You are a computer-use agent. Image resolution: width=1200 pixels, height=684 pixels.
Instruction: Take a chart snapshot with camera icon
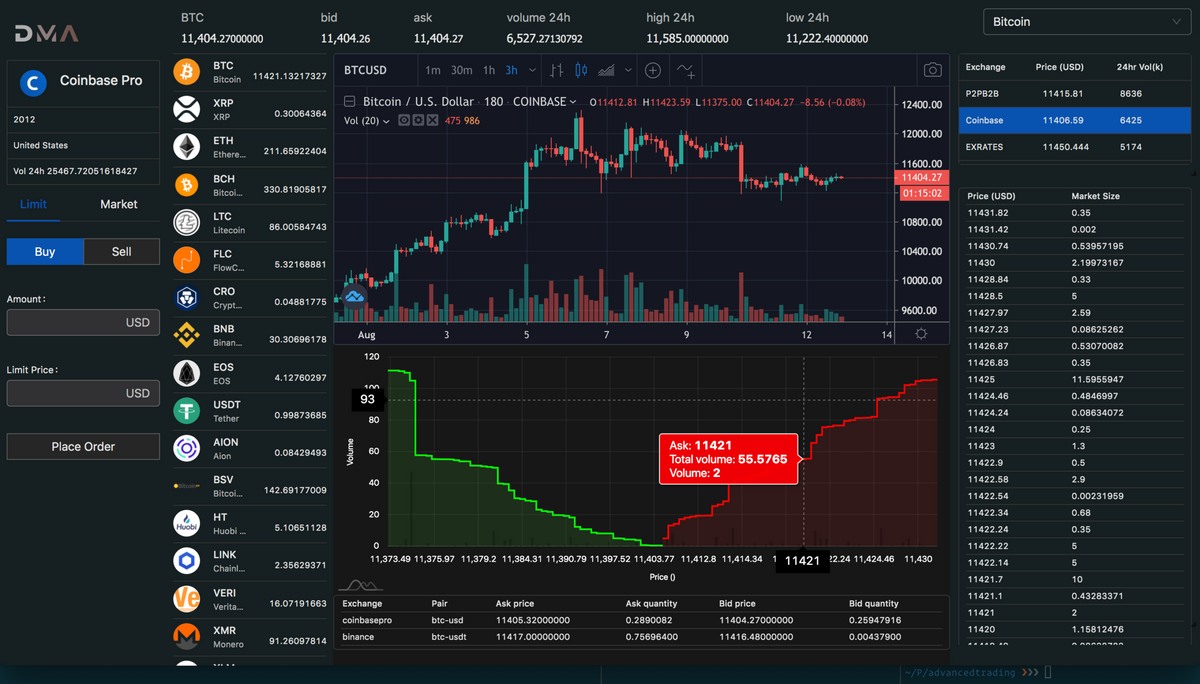pos(932,70)
